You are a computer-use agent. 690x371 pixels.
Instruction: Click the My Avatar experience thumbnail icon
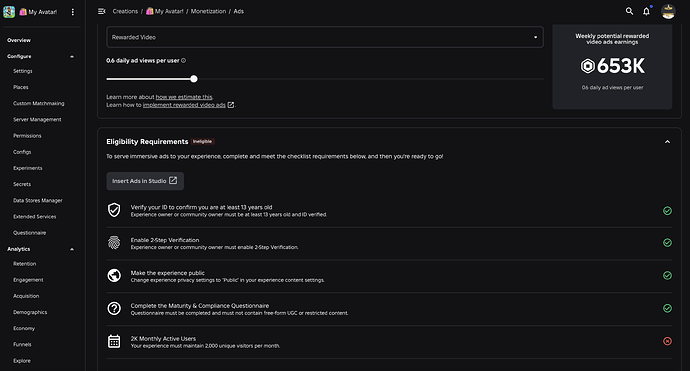pyautogui.click(x=9, y=12)
